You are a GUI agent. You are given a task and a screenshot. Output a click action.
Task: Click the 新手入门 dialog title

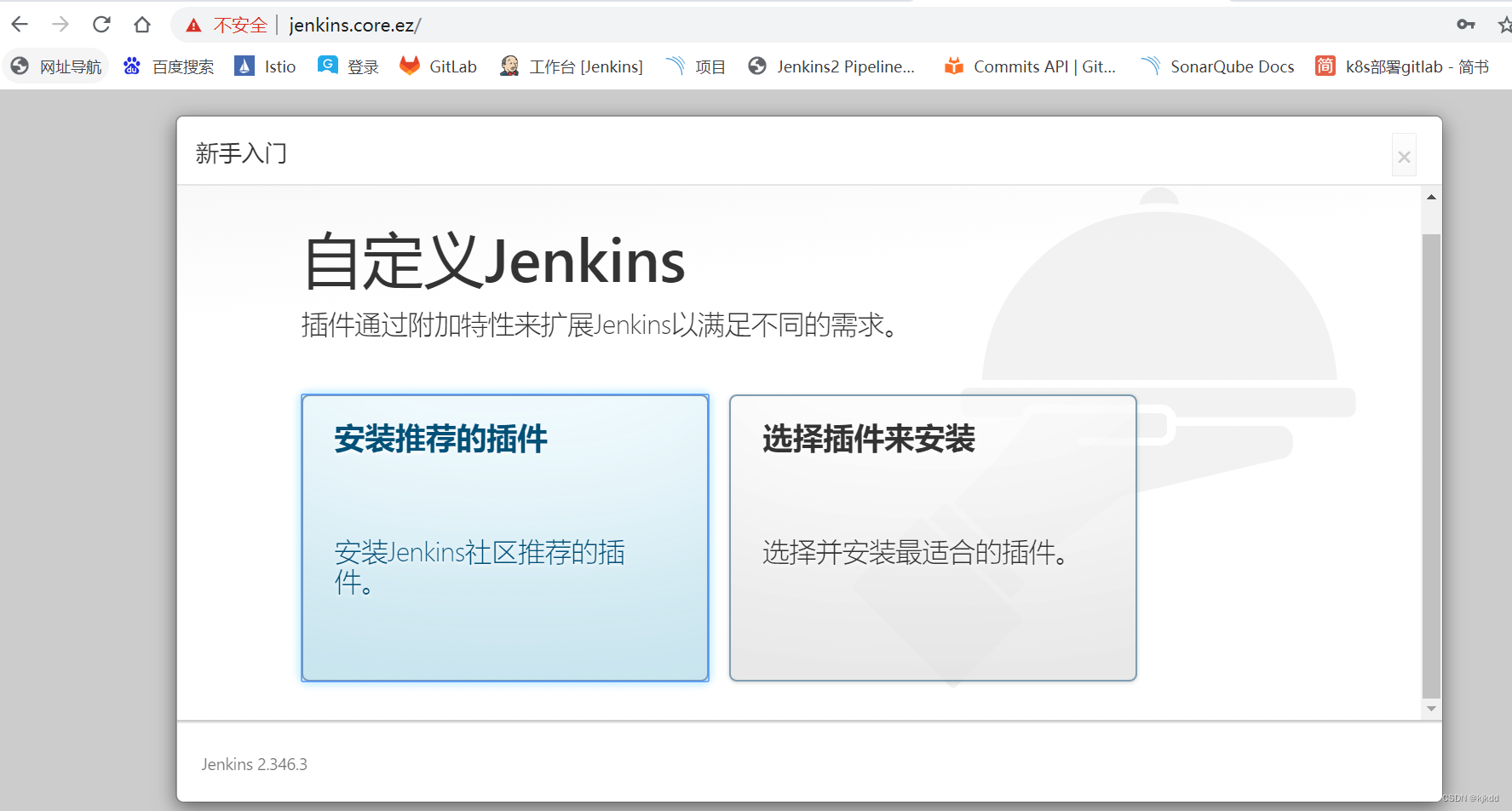241,153
